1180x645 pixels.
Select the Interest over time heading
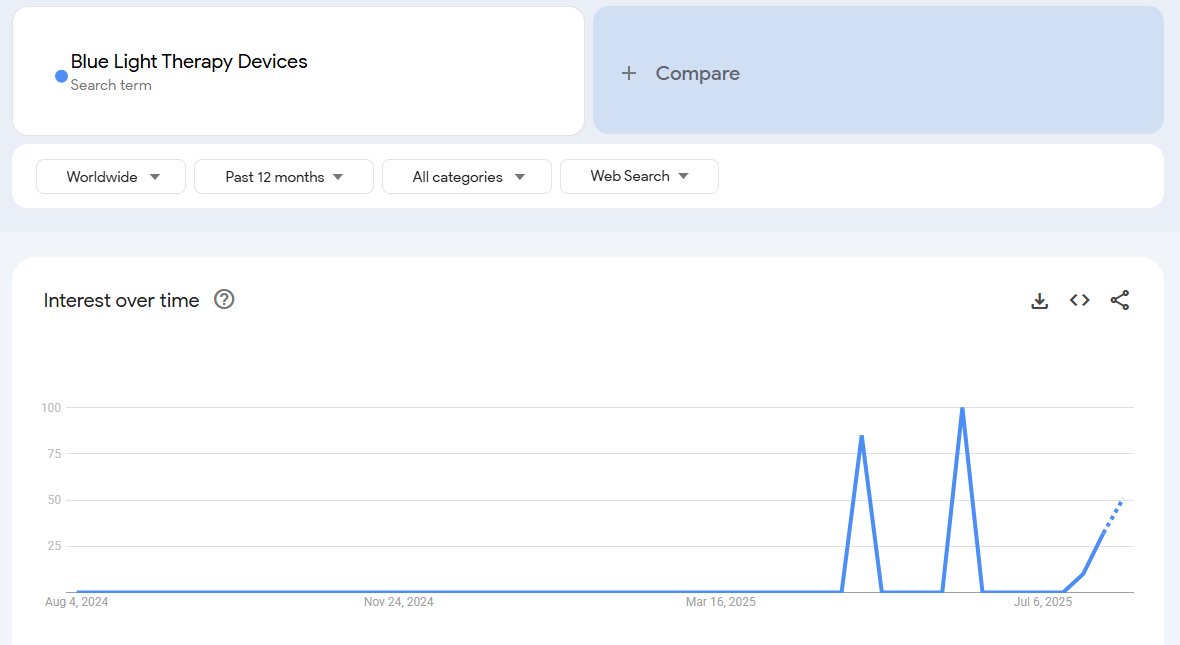122,300
